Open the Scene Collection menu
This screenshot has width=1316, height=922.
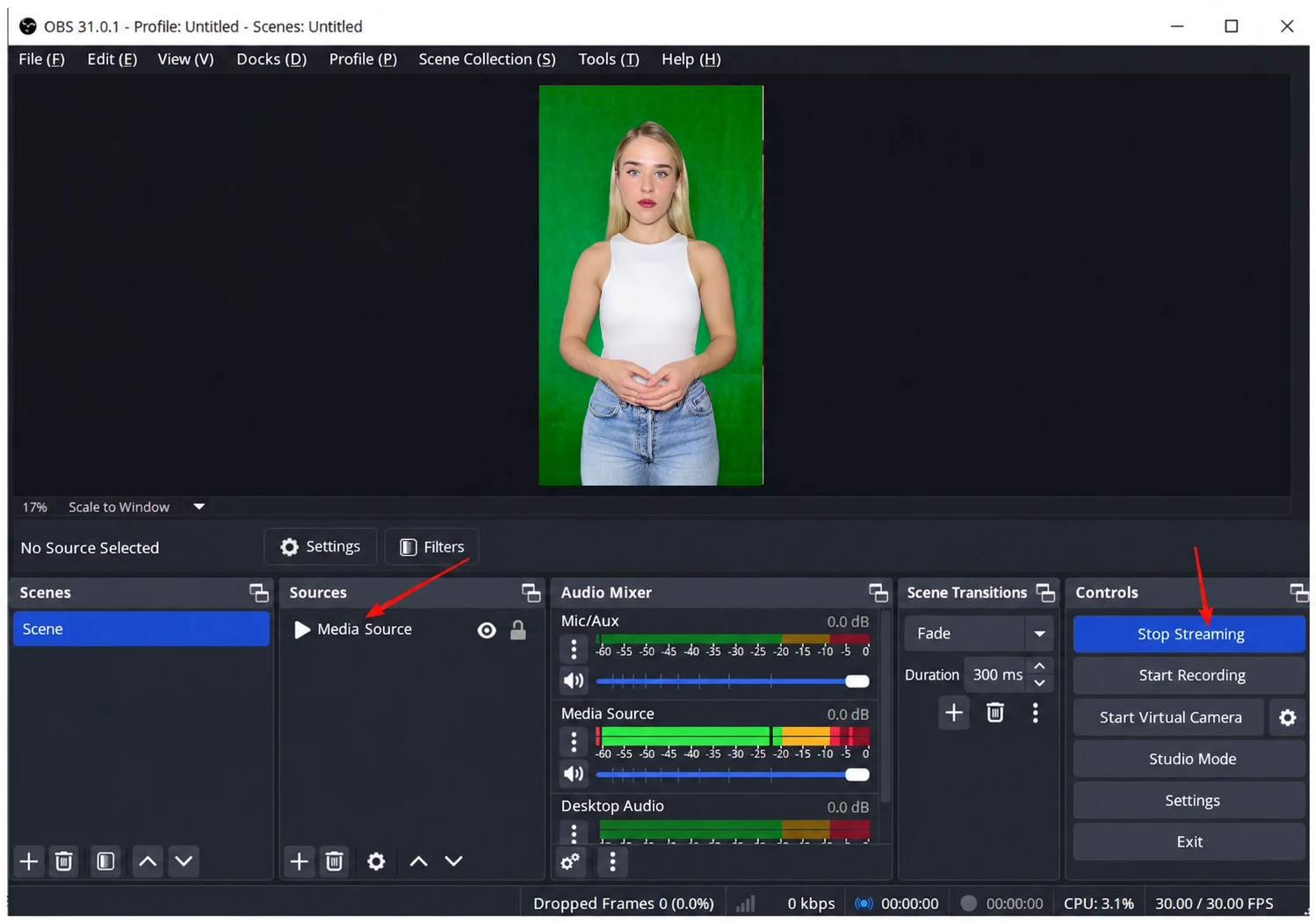tap(487, 59)
